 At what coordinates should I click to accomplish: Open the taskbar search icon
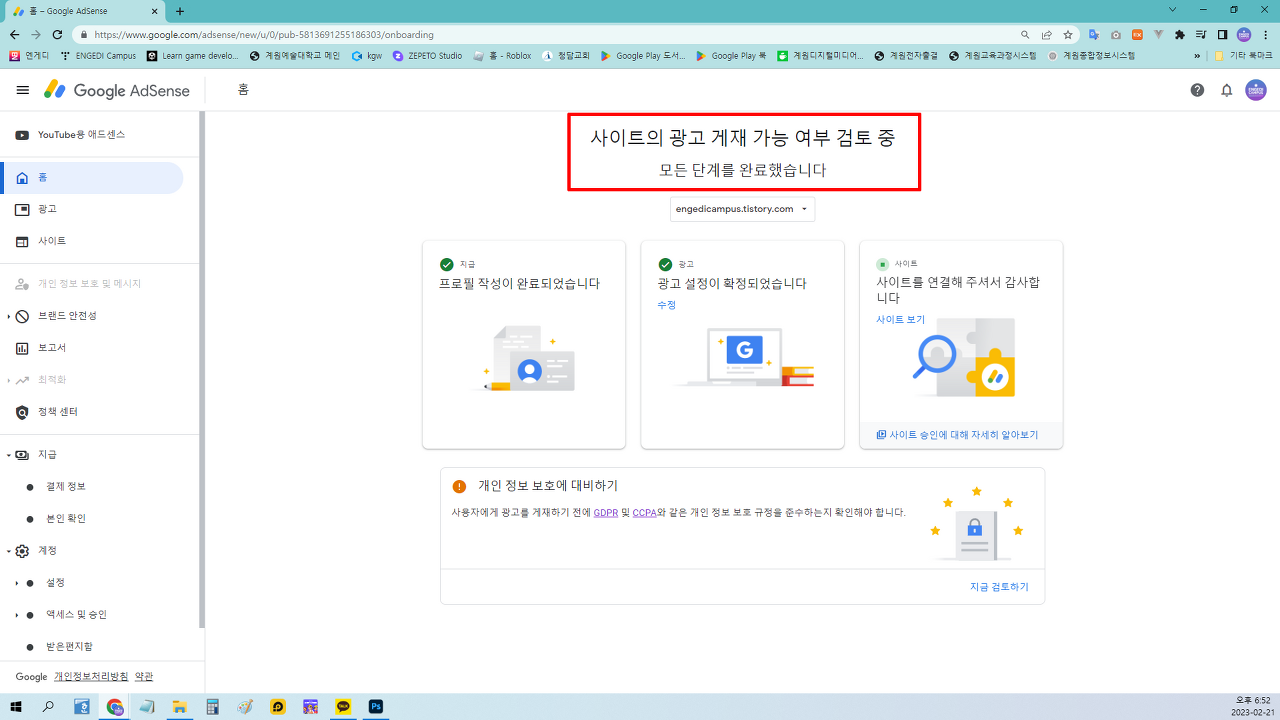[x=48, y=707]
